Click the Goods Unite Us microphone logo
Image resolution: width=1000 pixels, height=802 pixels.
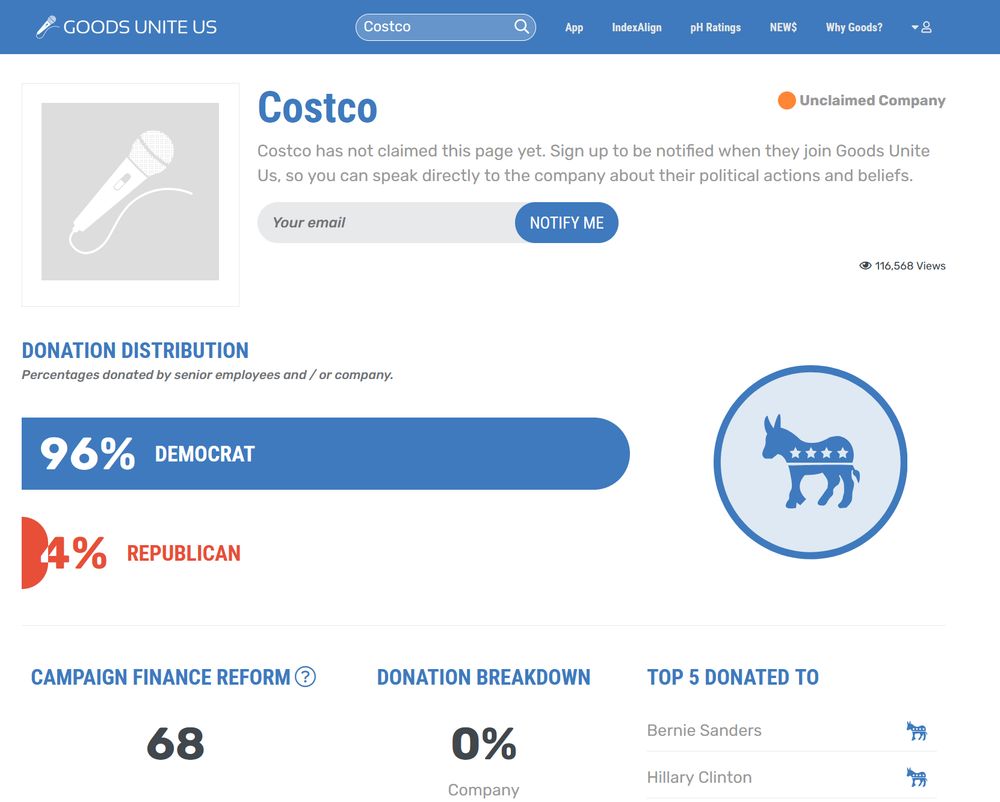tap(46, 27)
